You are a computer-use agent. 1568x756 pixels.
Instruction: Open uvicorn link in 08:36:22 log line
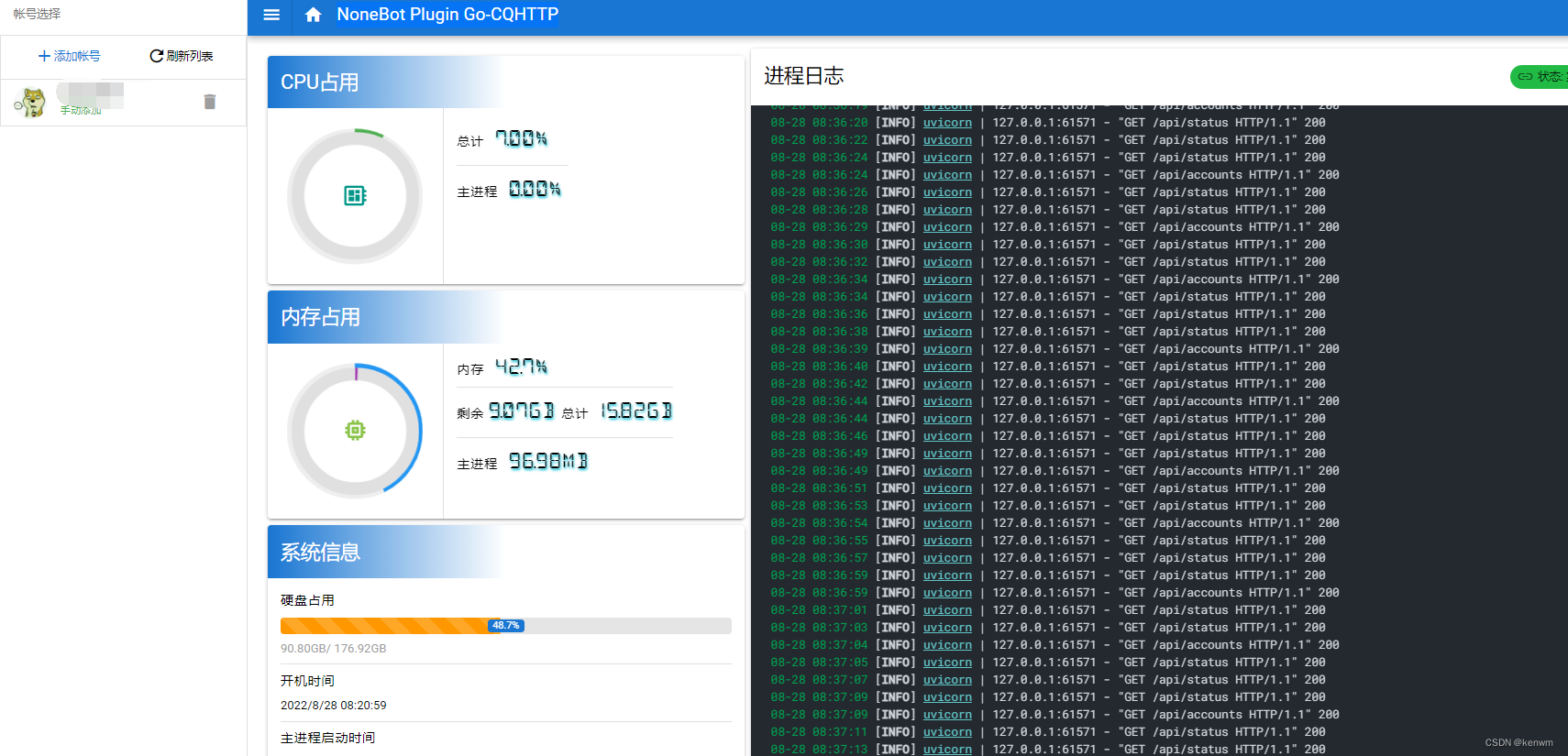947,140
